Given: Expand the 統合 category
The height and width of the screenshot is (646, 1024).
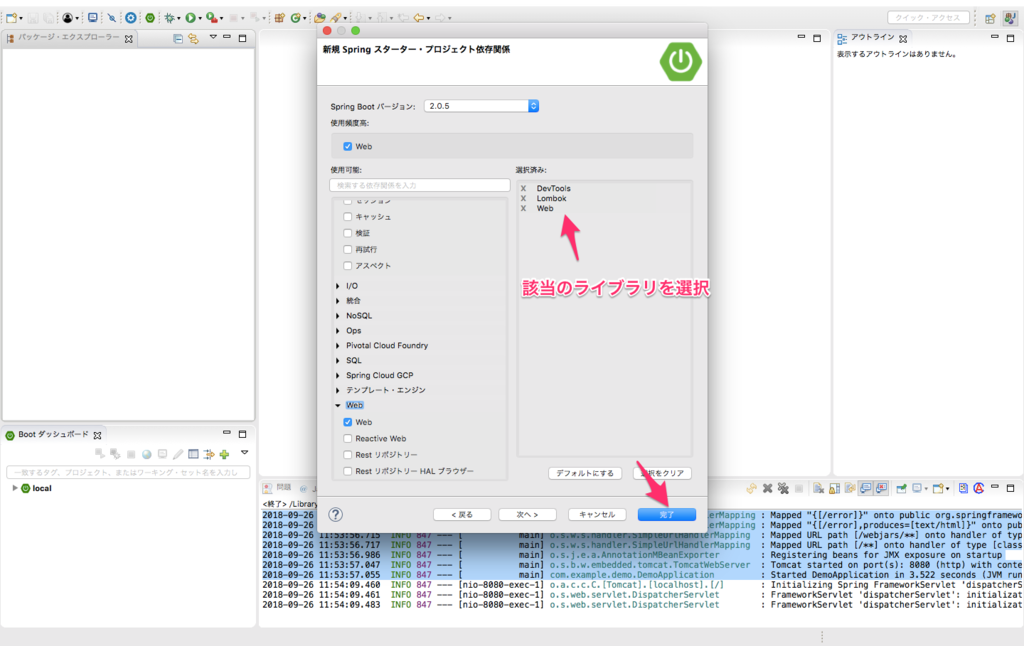Looking at the screenshot, I should (338, 300).
